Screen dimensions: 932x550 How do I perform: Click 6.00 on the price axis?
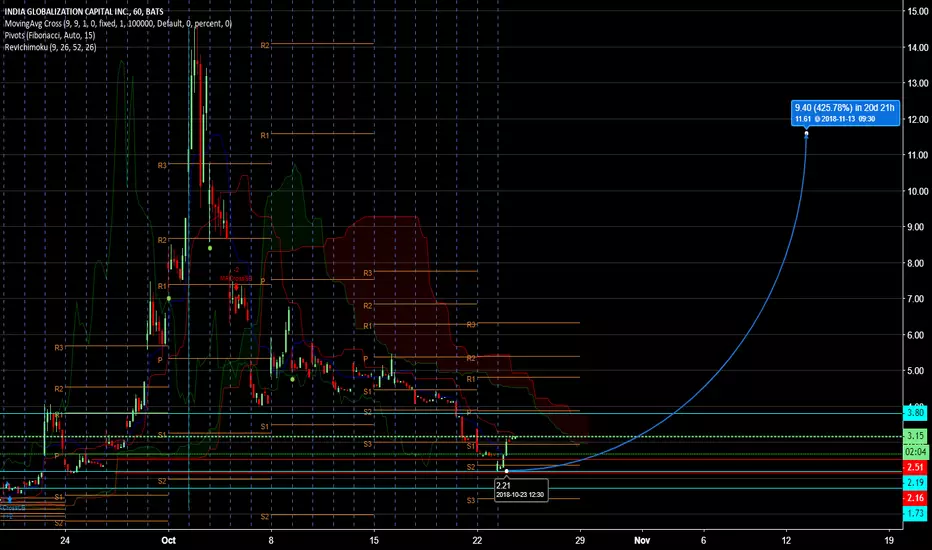tap(918, 335)
